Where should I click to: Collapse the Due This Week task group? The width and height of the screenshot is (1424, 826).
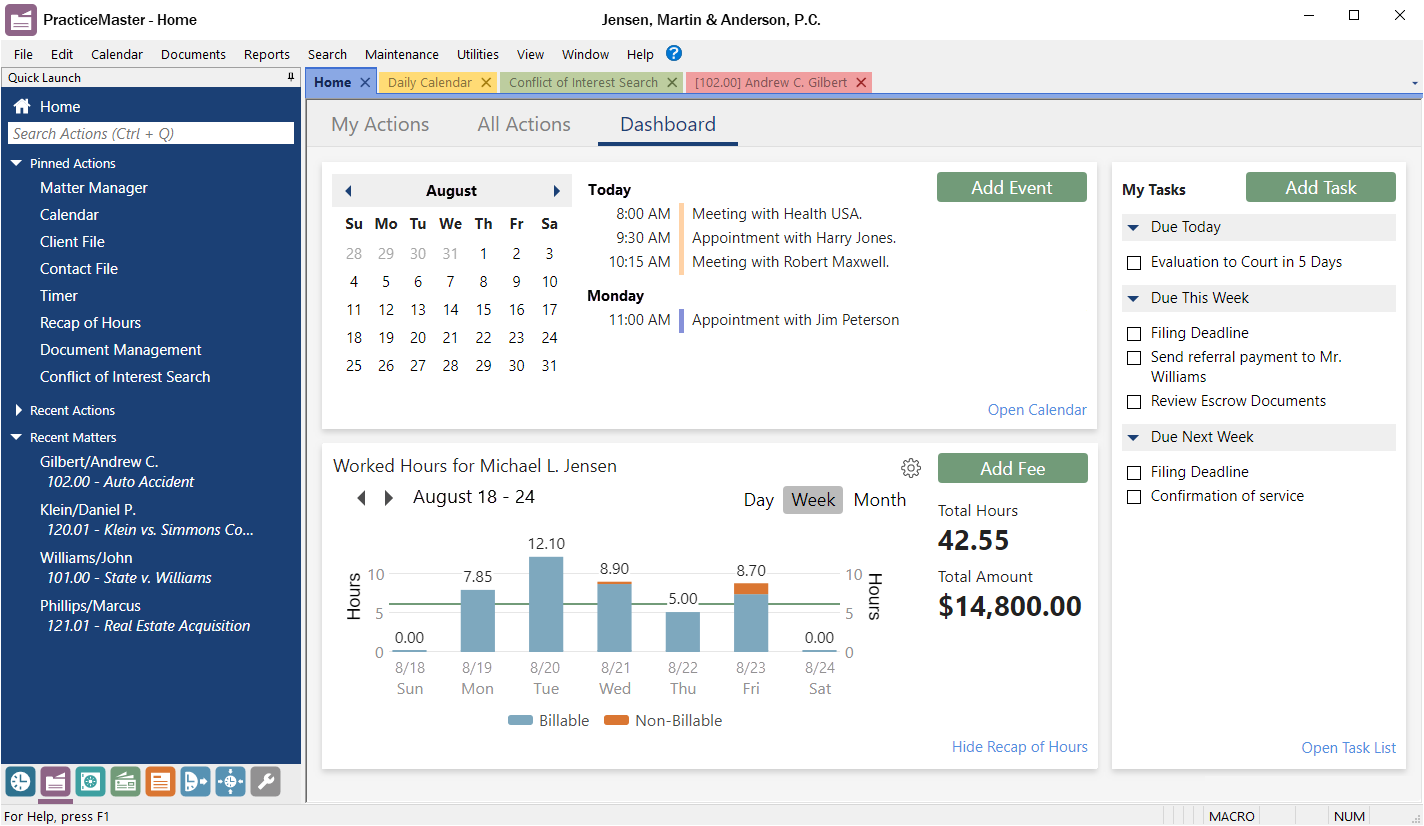tap(1134, 298)
